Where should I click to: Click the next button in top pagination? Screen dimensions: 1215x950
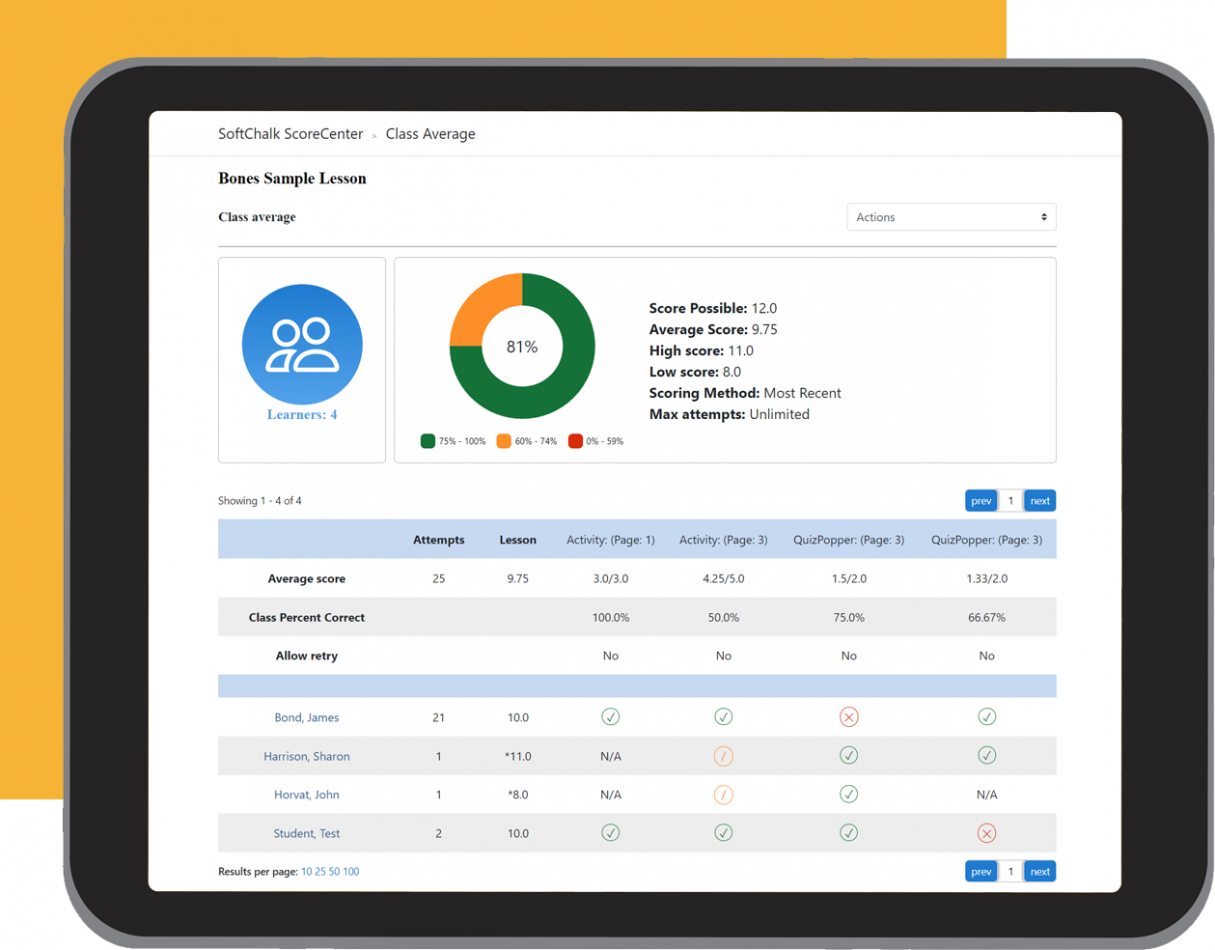tap(1040, 500)
